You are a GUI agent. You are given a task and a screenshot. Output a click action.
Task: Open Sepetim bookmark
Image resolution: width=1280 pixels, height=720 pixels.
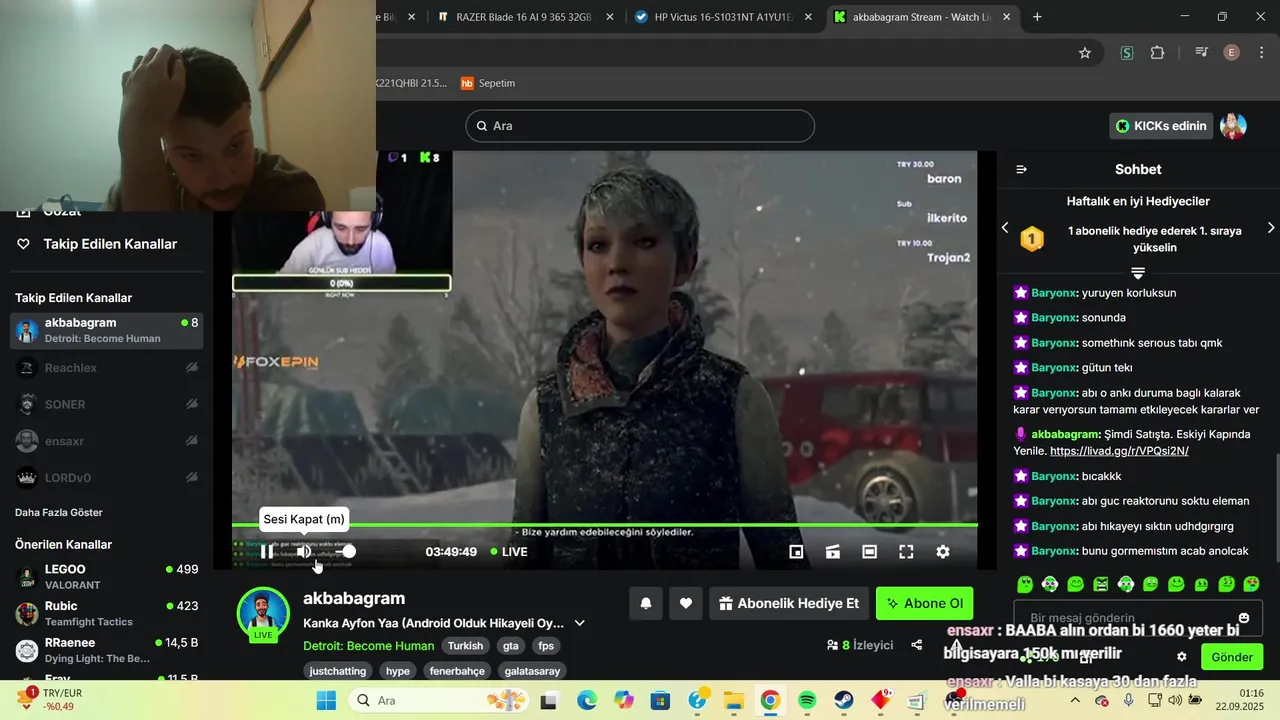(488, 83)
